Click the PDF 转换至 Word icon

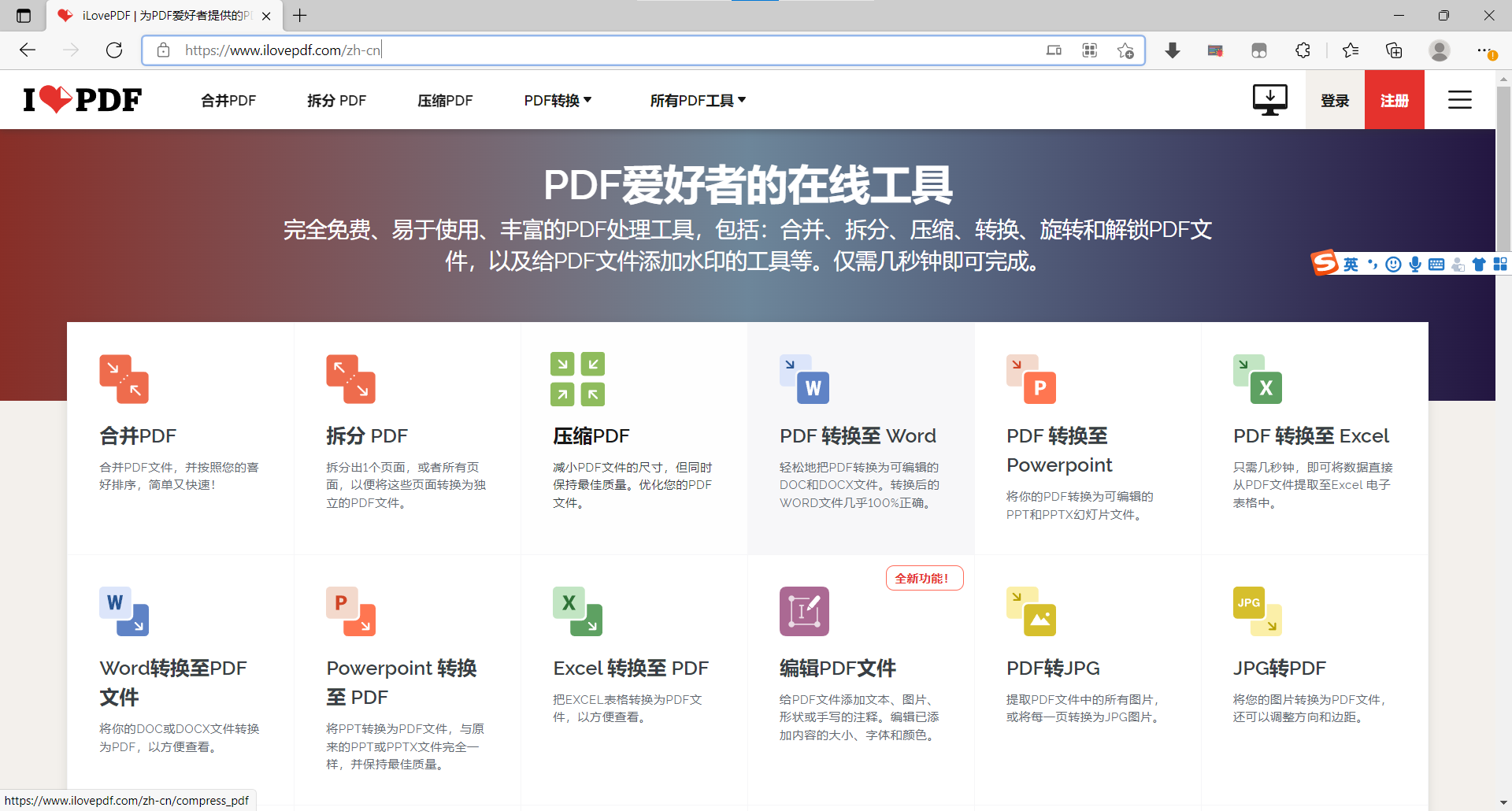tap(804, 379)
